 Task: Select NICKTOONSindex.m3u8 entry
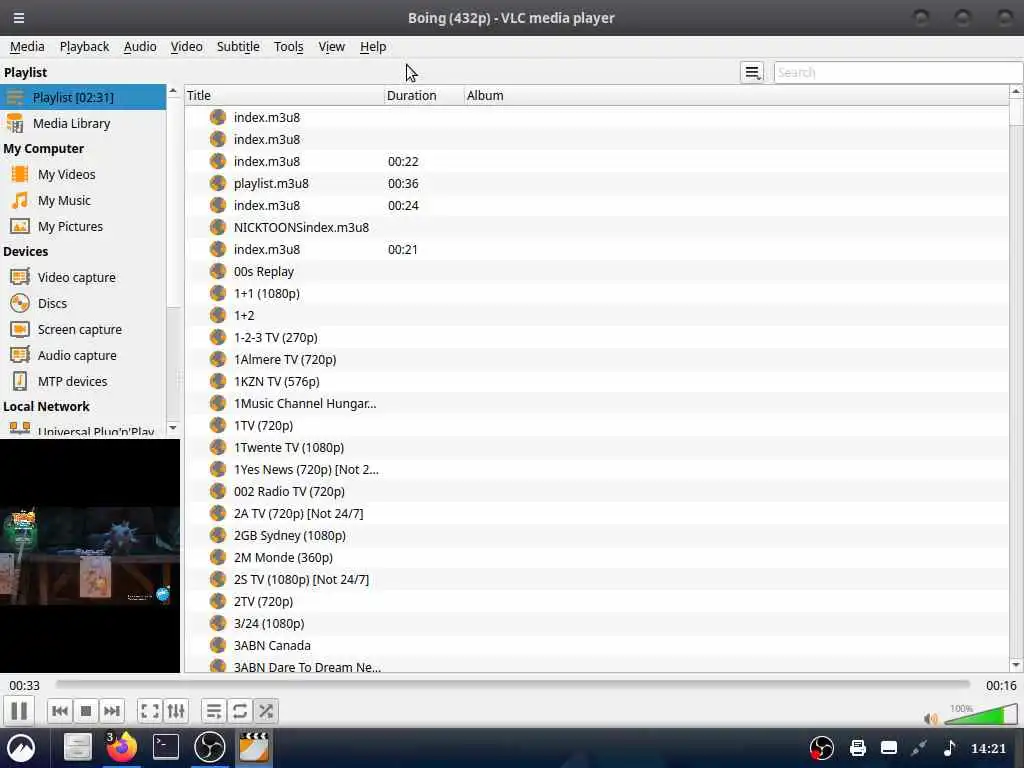[596, 227]
